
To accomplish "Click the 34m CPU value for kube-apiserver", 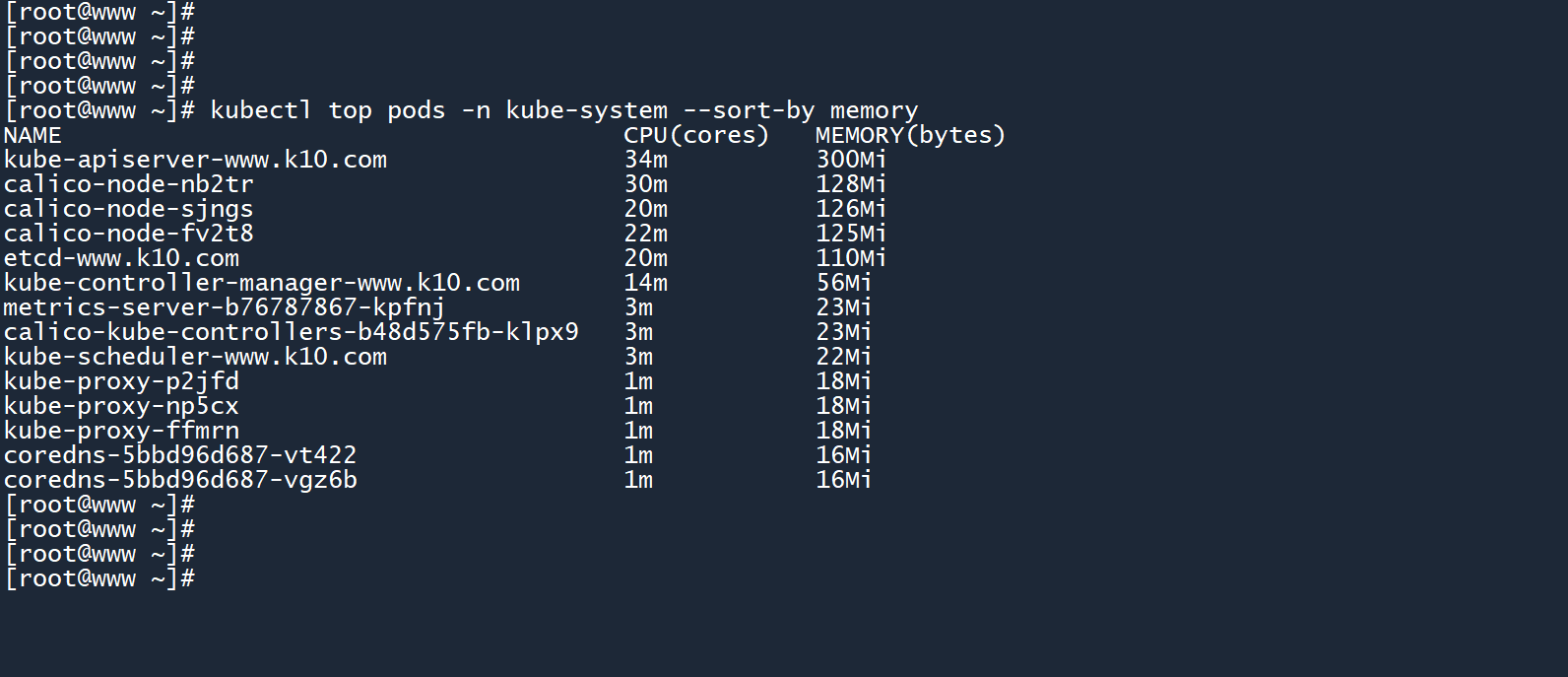I will (646, 160).
